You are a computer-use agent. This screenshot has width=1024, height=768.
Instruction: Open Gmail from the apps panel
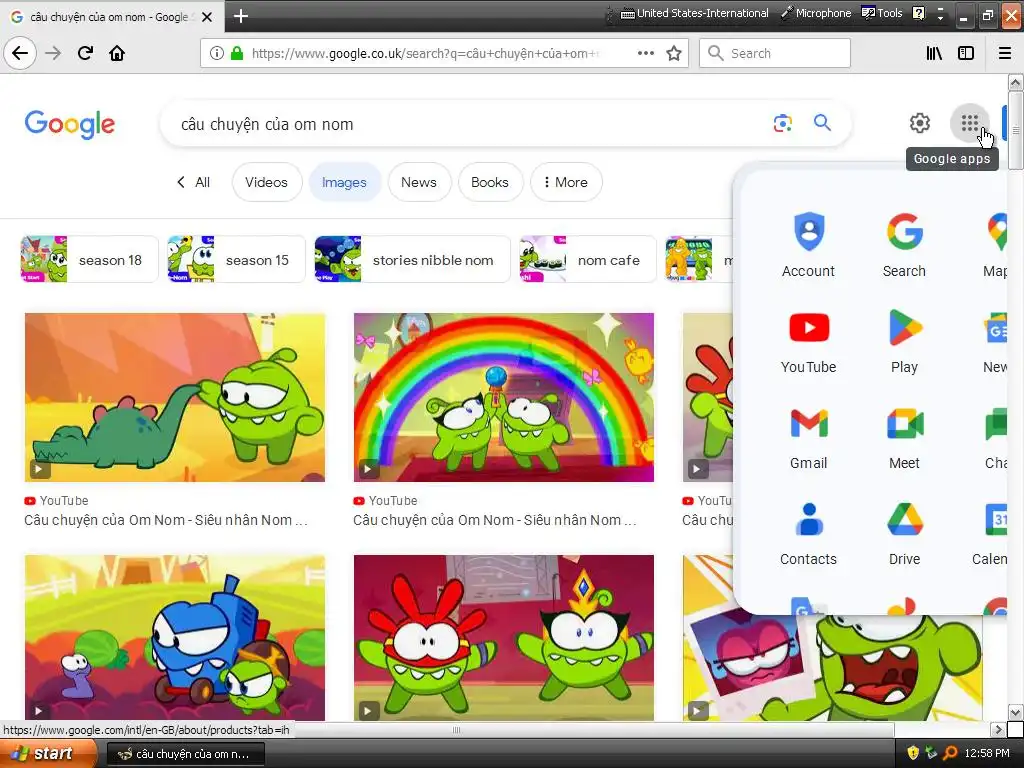click(x=808, y=437)
